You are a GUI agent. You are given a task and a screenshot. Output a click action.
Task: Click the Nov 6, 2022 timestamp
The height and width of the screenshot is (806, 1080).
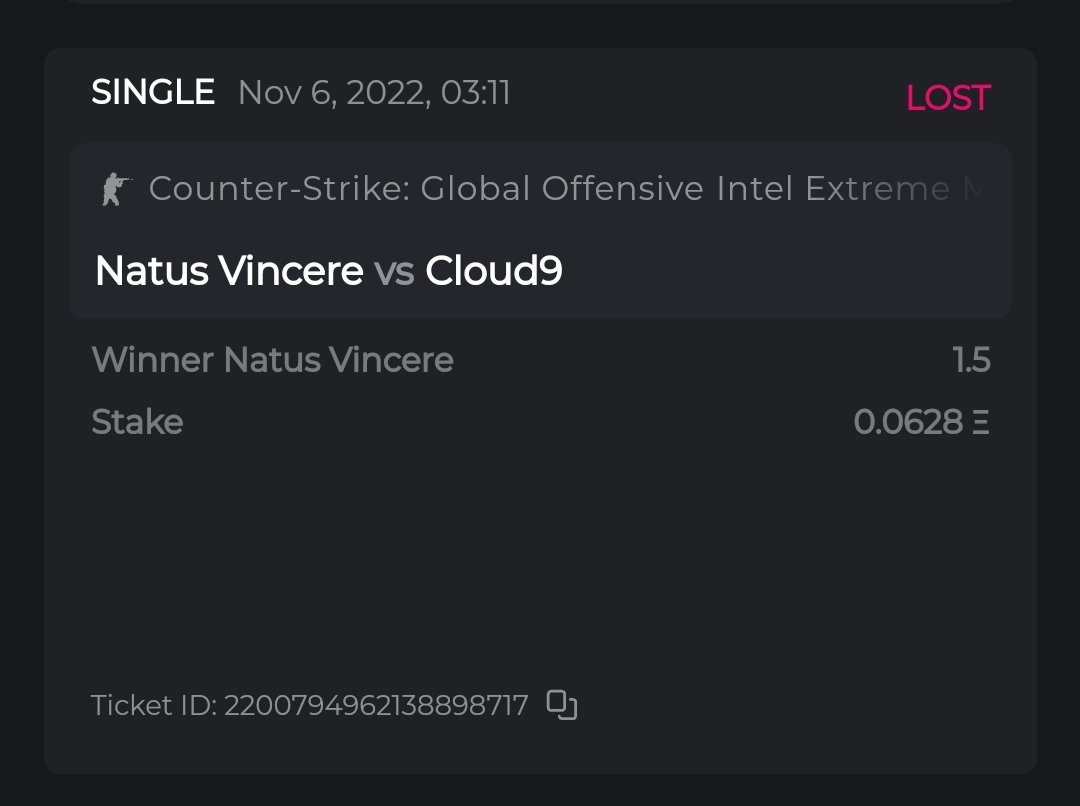coord(374,93)
